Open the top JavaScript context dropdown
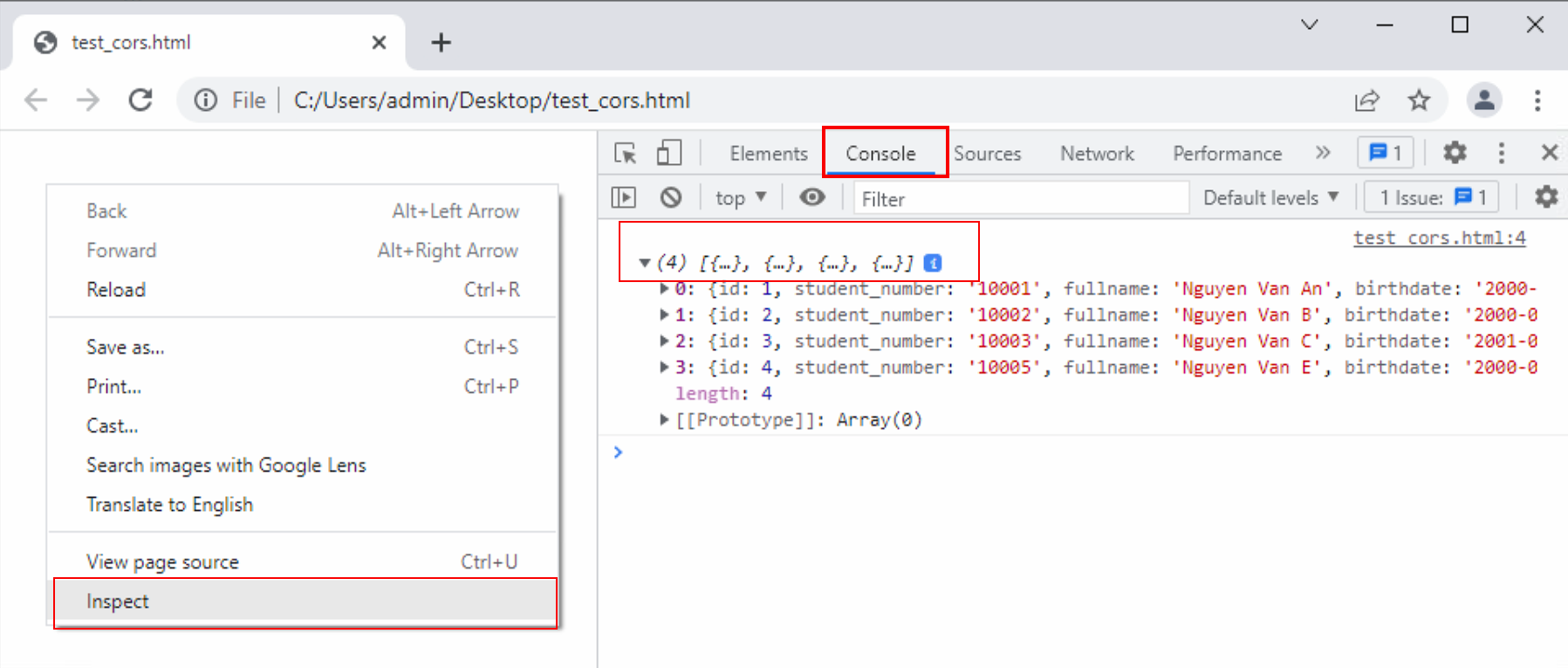Viewport: 1568px width, 668px height. coord(740,198)
